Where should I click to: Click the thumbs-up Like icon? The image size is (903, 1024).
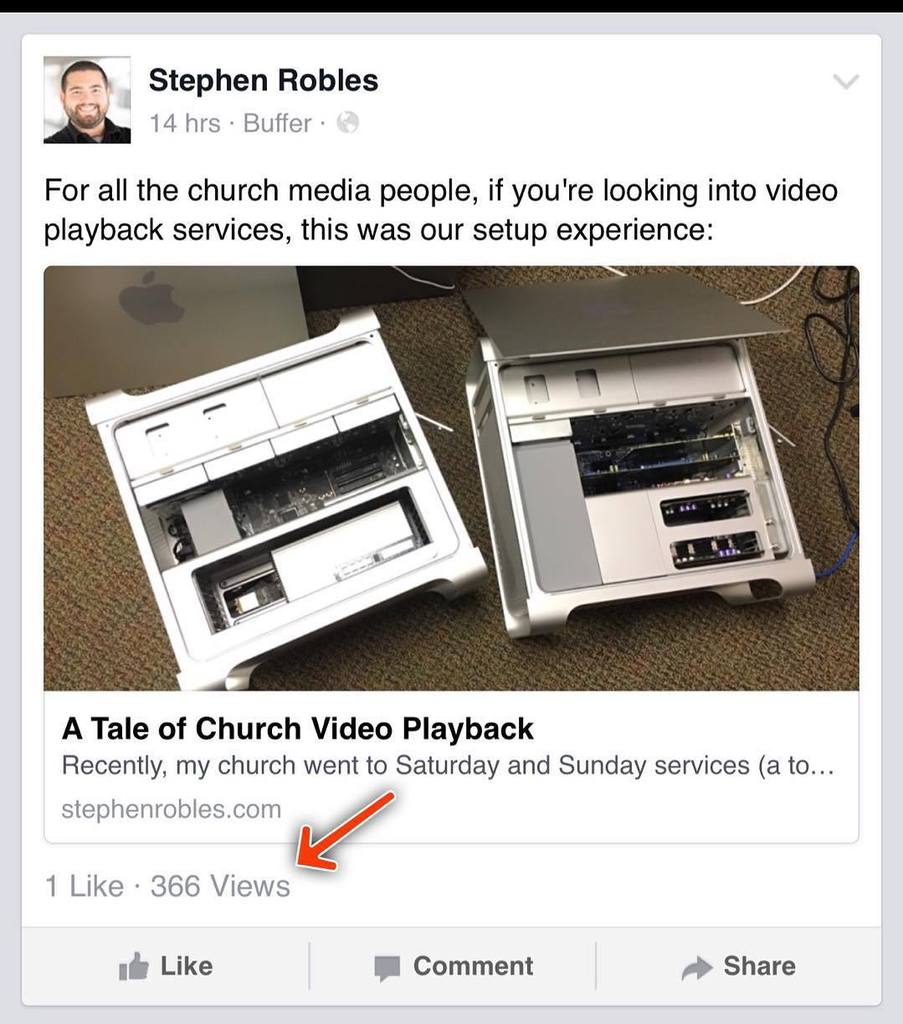(134, 967)
